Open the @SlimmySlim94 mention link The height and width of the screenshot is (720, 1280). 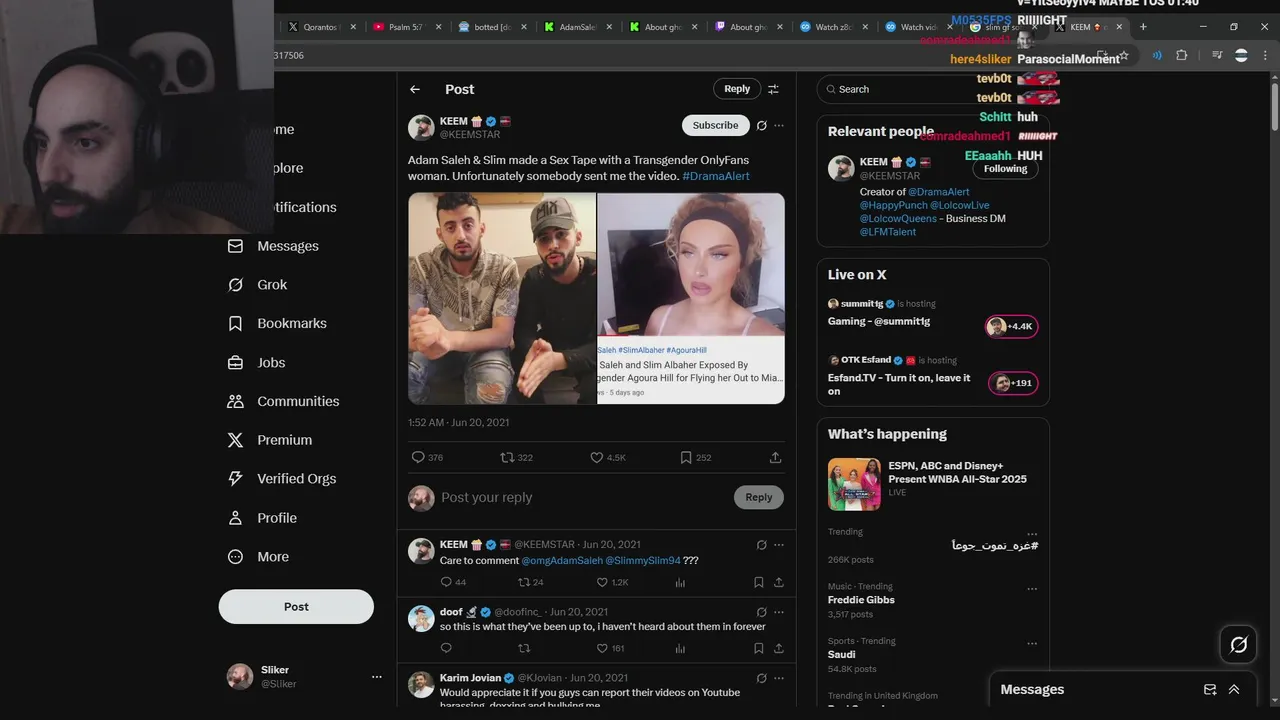643,560
